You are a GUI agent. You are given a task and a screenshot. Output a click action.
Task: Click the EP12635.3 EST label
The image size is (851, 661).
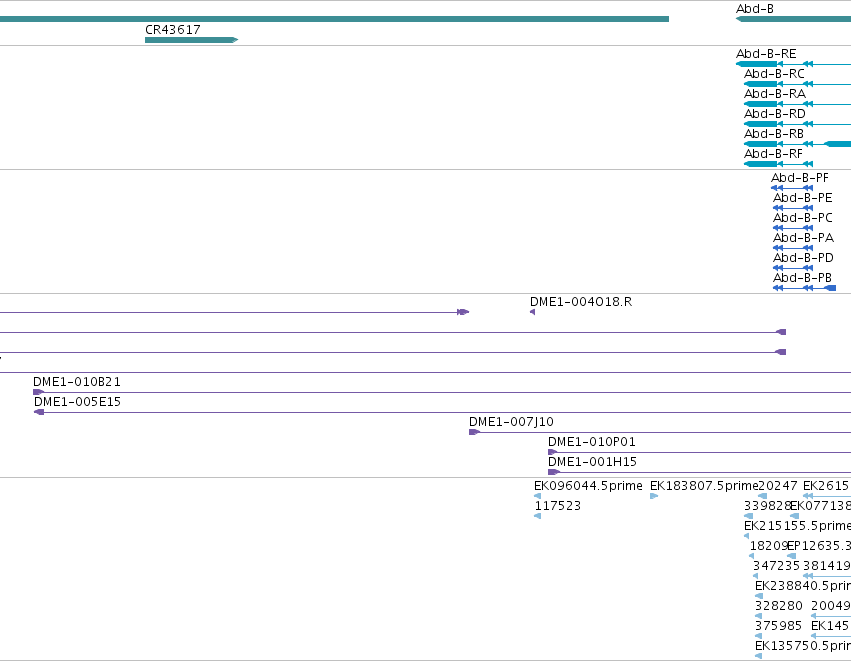[x=819, y=546]
